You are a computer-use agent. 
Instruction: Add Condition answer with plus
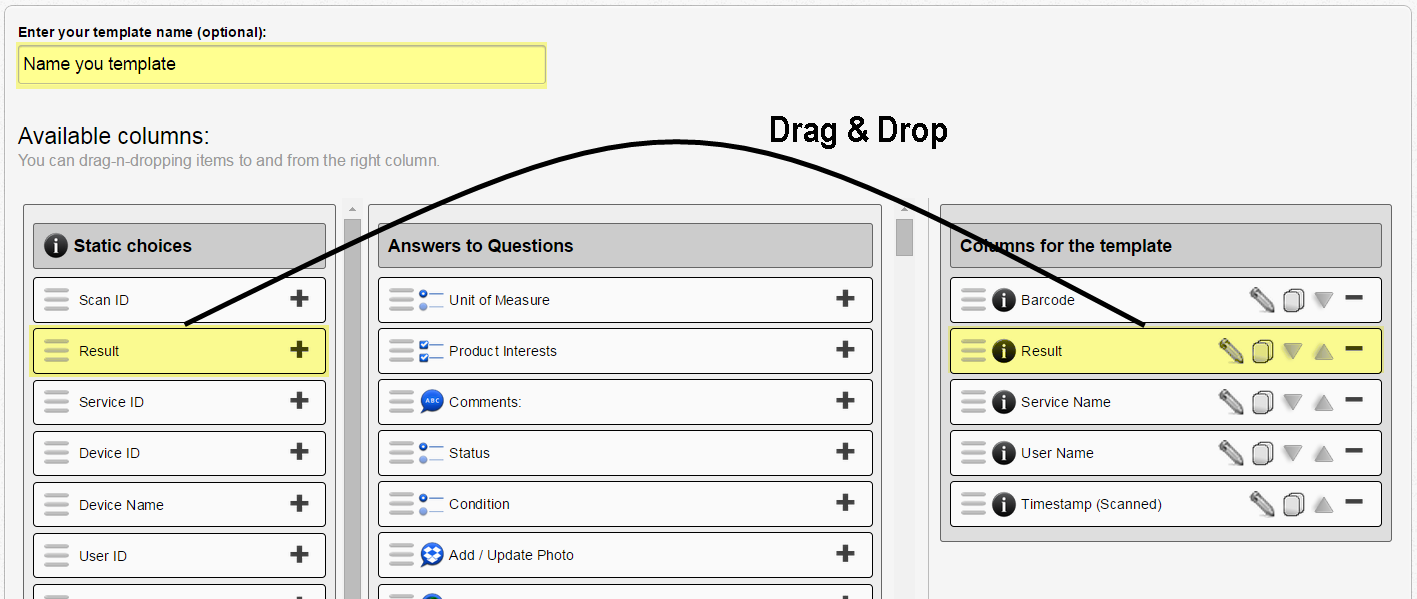tap(845, 503)
